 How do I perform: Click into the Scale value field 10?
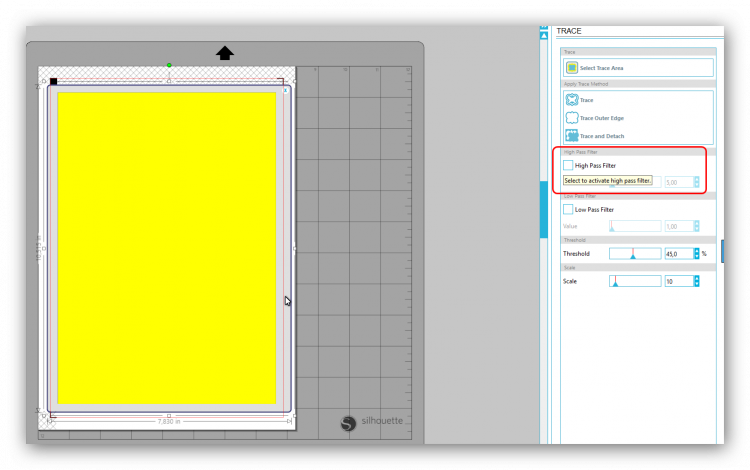pos(679,282)
